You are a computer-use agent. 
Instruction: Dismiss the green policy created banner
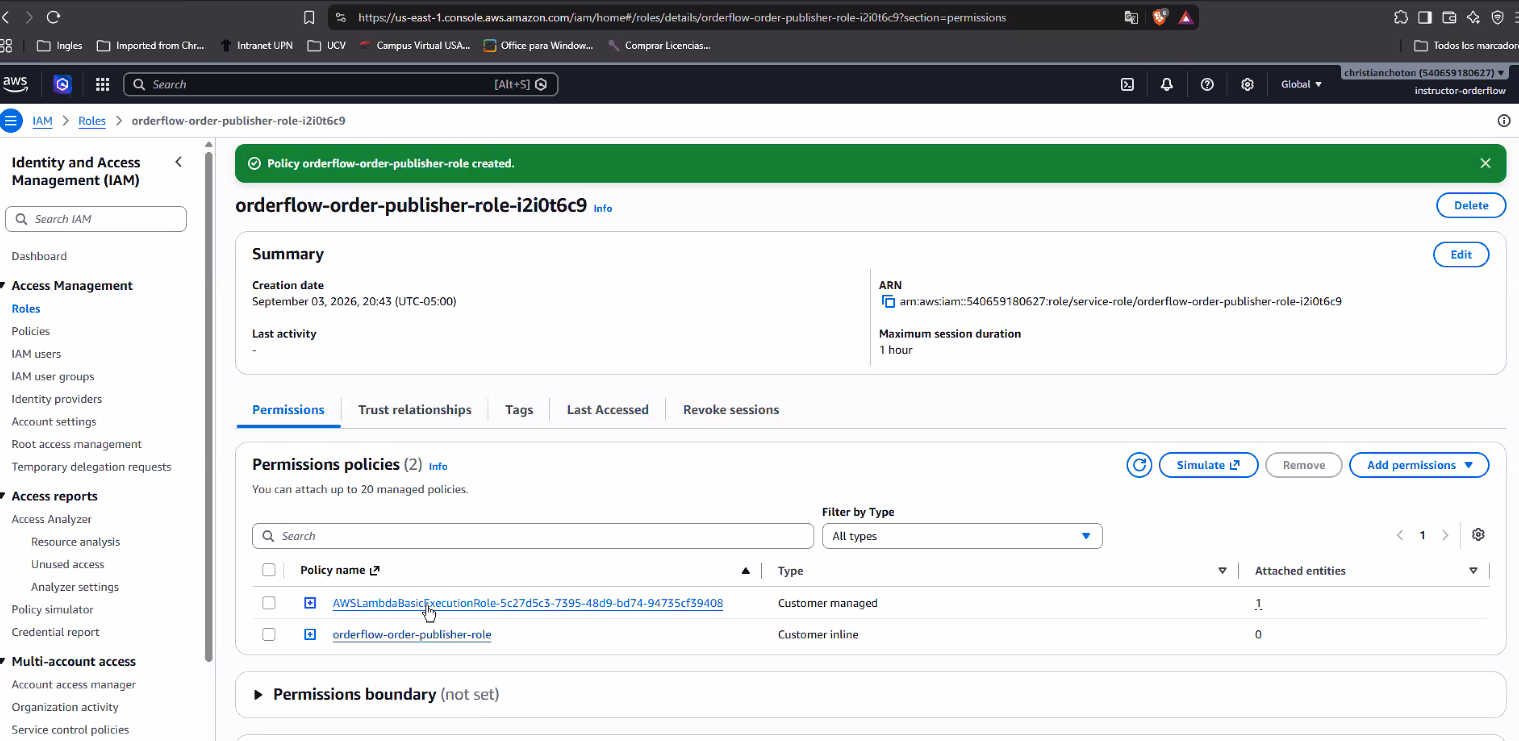pos(1485,163)
